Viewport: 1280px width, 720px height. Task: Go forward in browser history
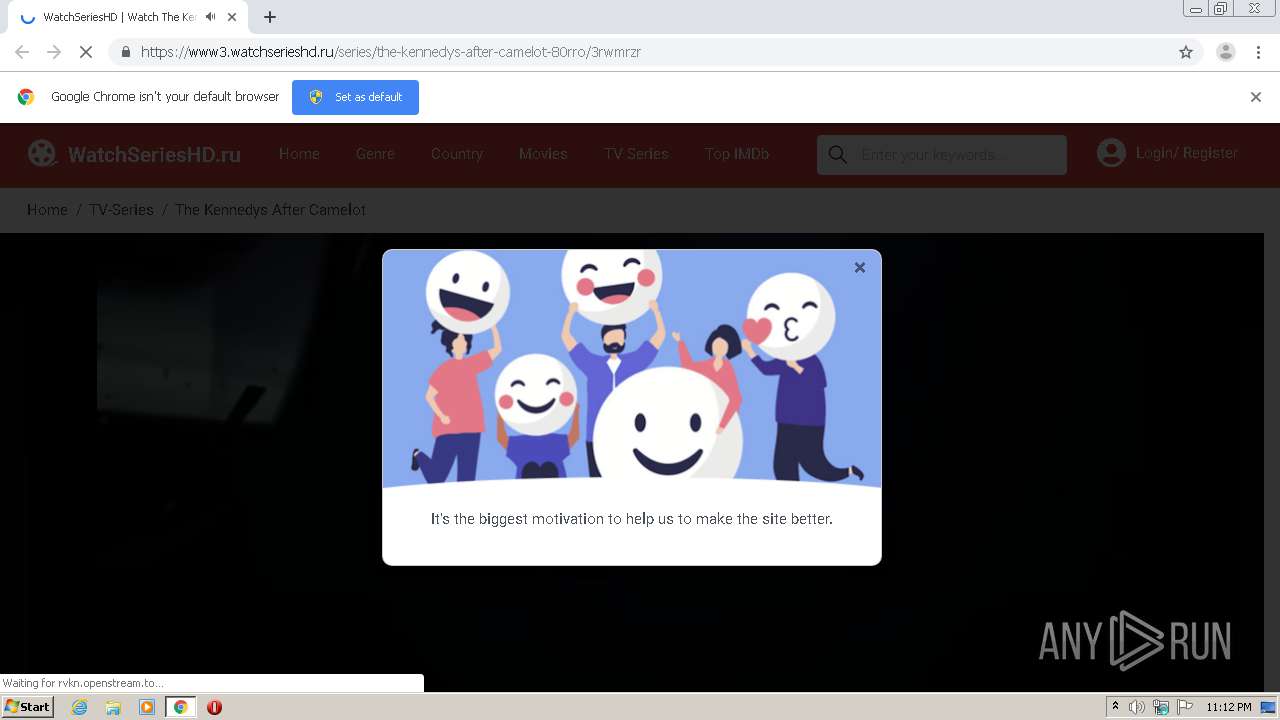tap(54, 52)
